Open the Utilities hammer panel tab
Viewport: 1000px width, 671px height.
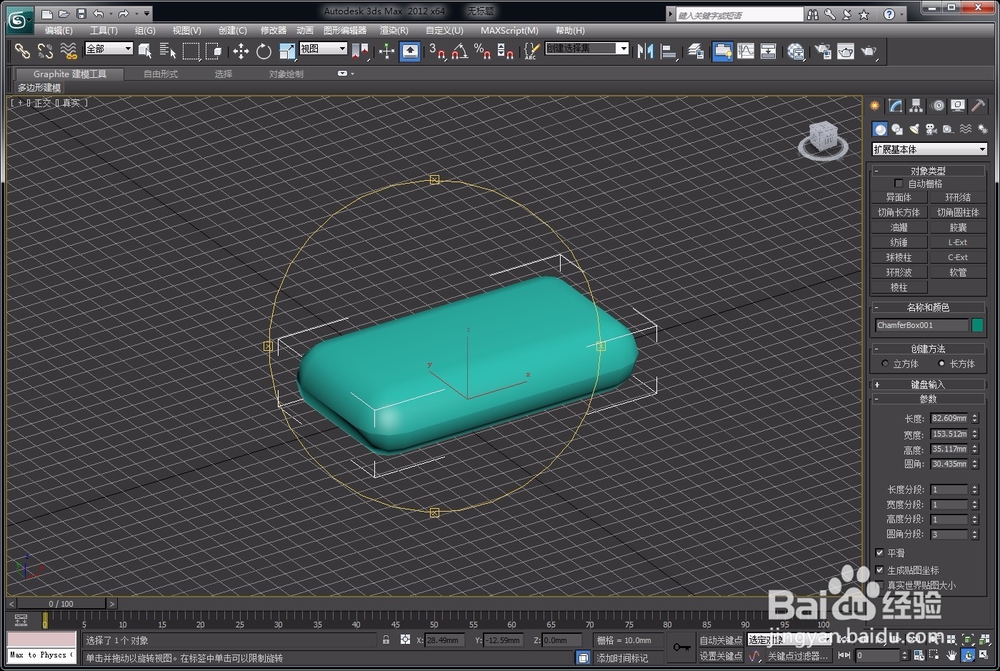978,106
